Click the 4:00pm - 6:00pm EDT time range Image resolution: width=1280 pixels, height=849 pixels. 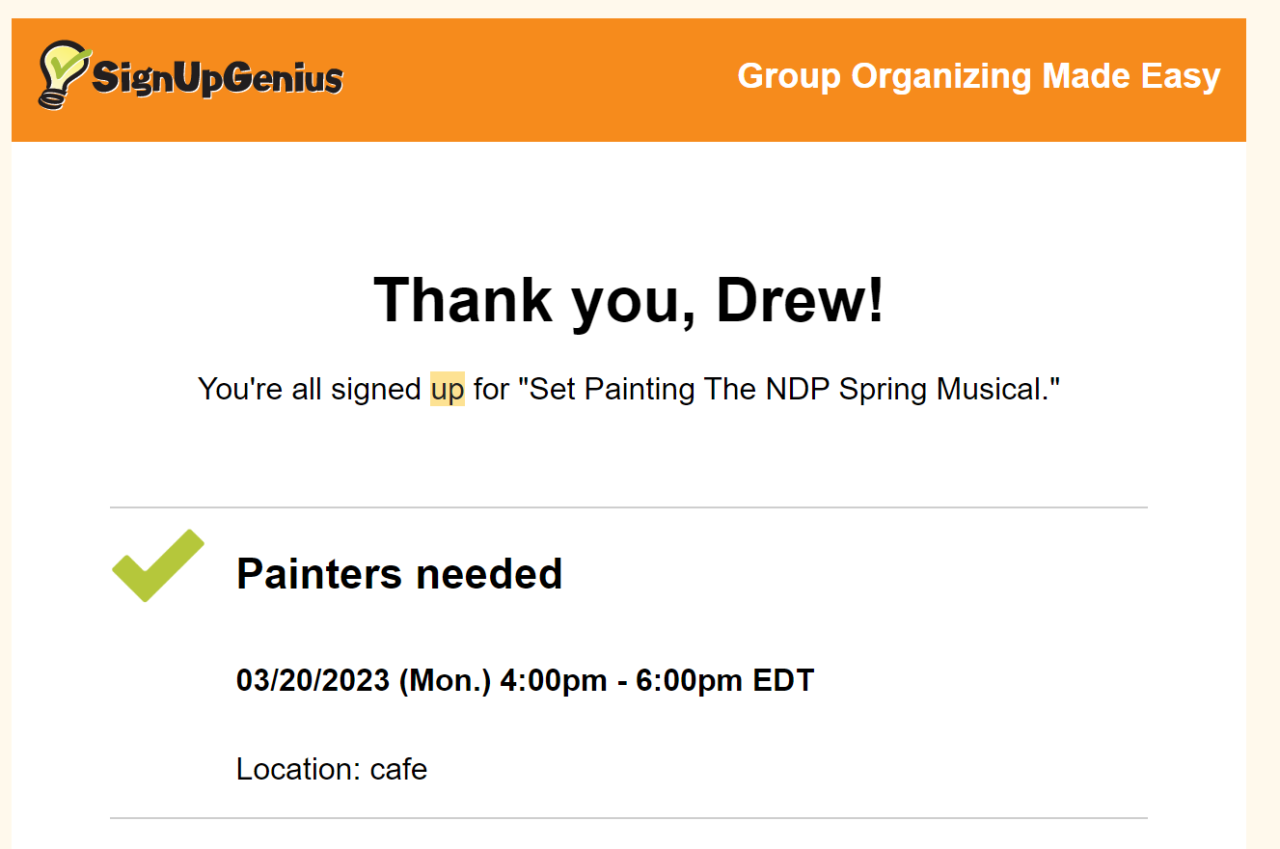coord(657,681)
